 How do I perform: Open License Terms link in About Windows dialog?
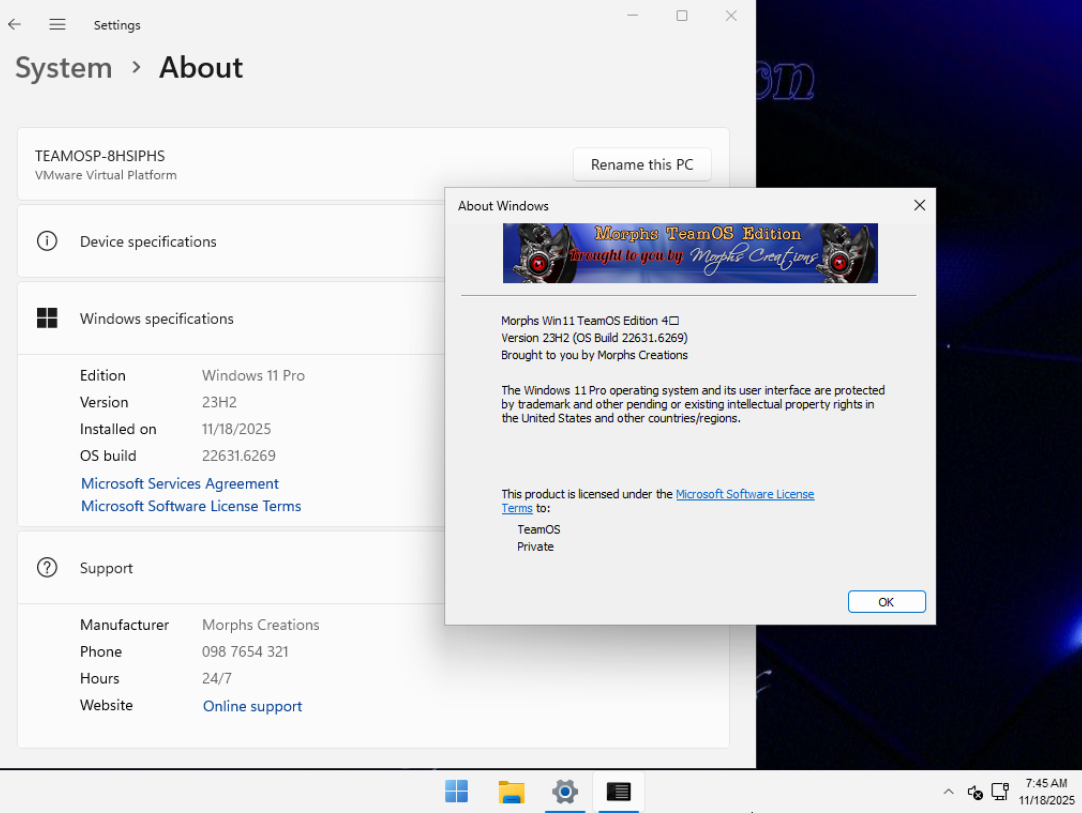point(744,494)
